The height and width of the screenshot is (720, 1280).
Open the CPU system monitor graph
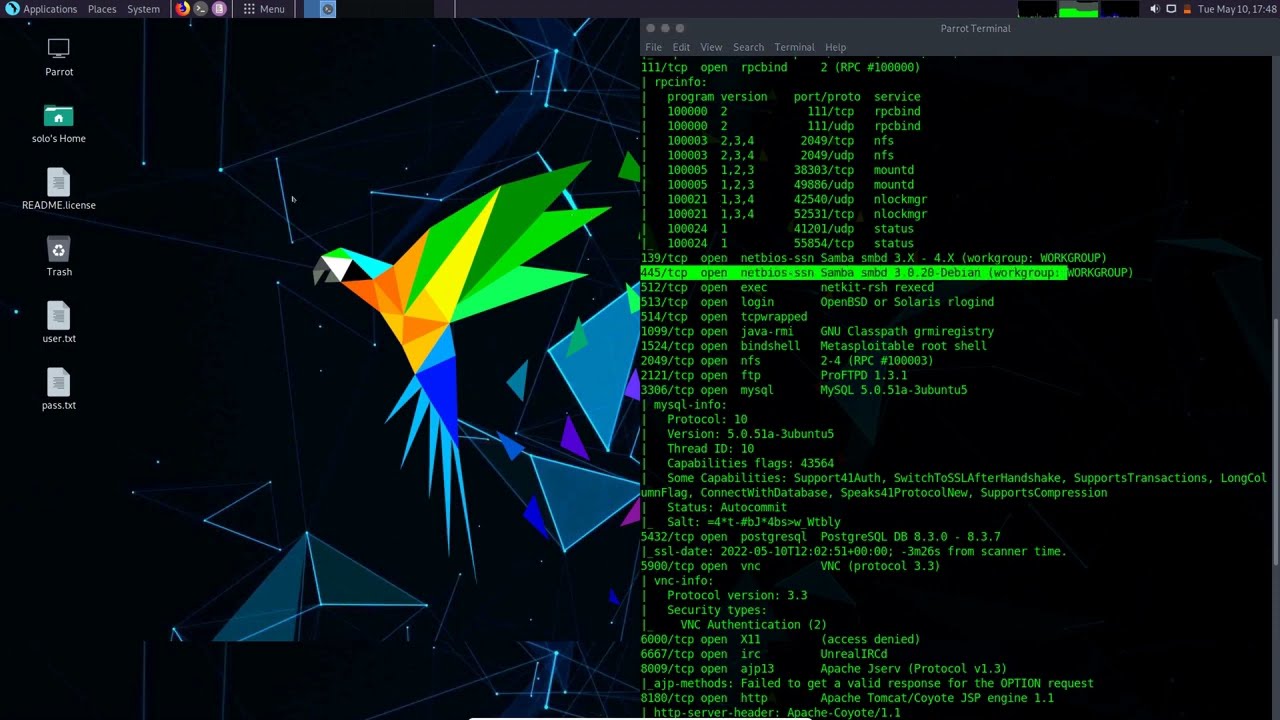pos(1037,9)
